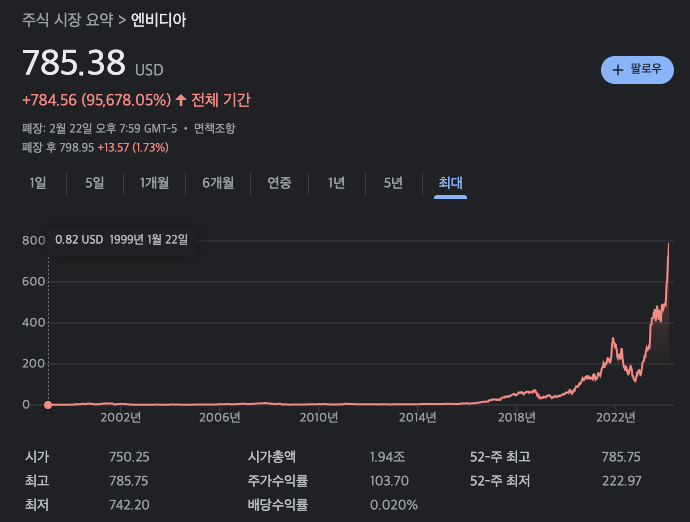Viewport: 690px width, 522px height.
Task: Switch to the 6개월 chart tab
Action: (x=218, y=183)
